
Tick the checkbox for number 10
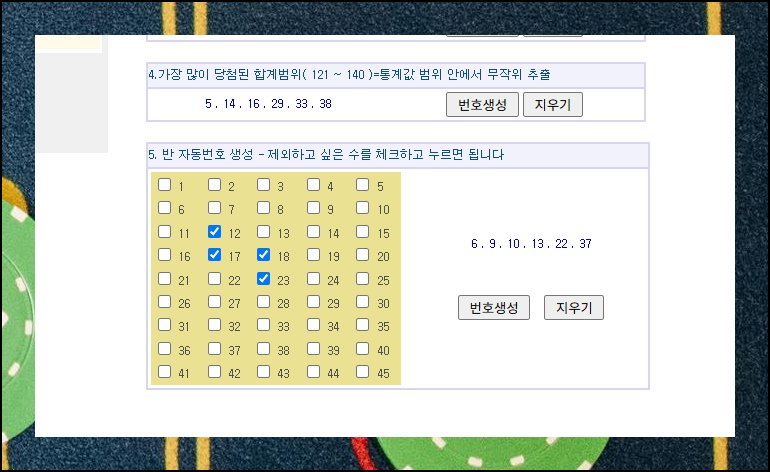click(362, 208)
